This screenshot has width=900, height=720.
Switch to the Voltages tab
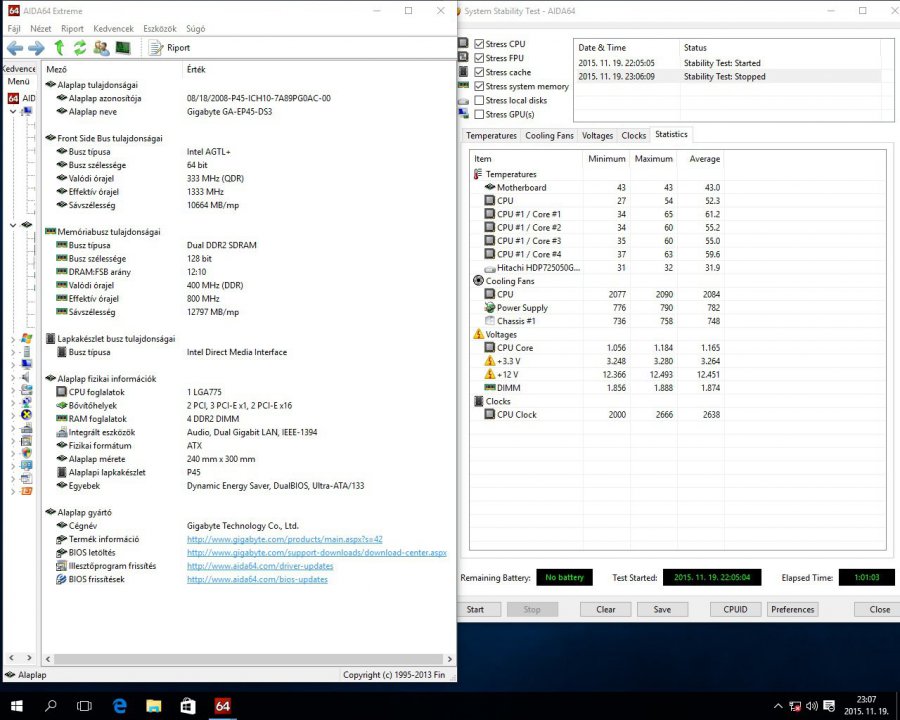pos(598,136)
